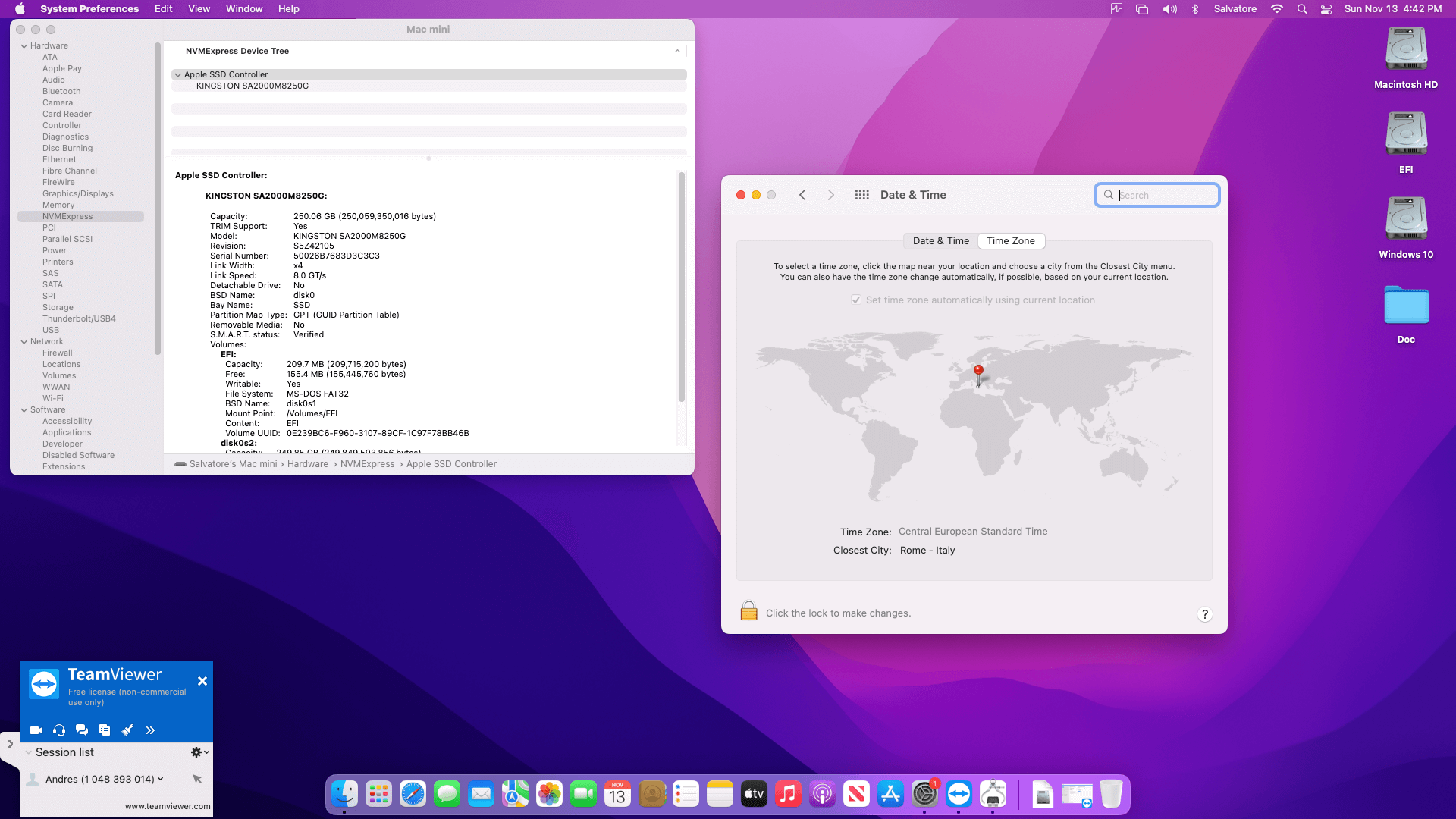
Task: Go back in Date & Time window
Action: [x=802, y=195]
